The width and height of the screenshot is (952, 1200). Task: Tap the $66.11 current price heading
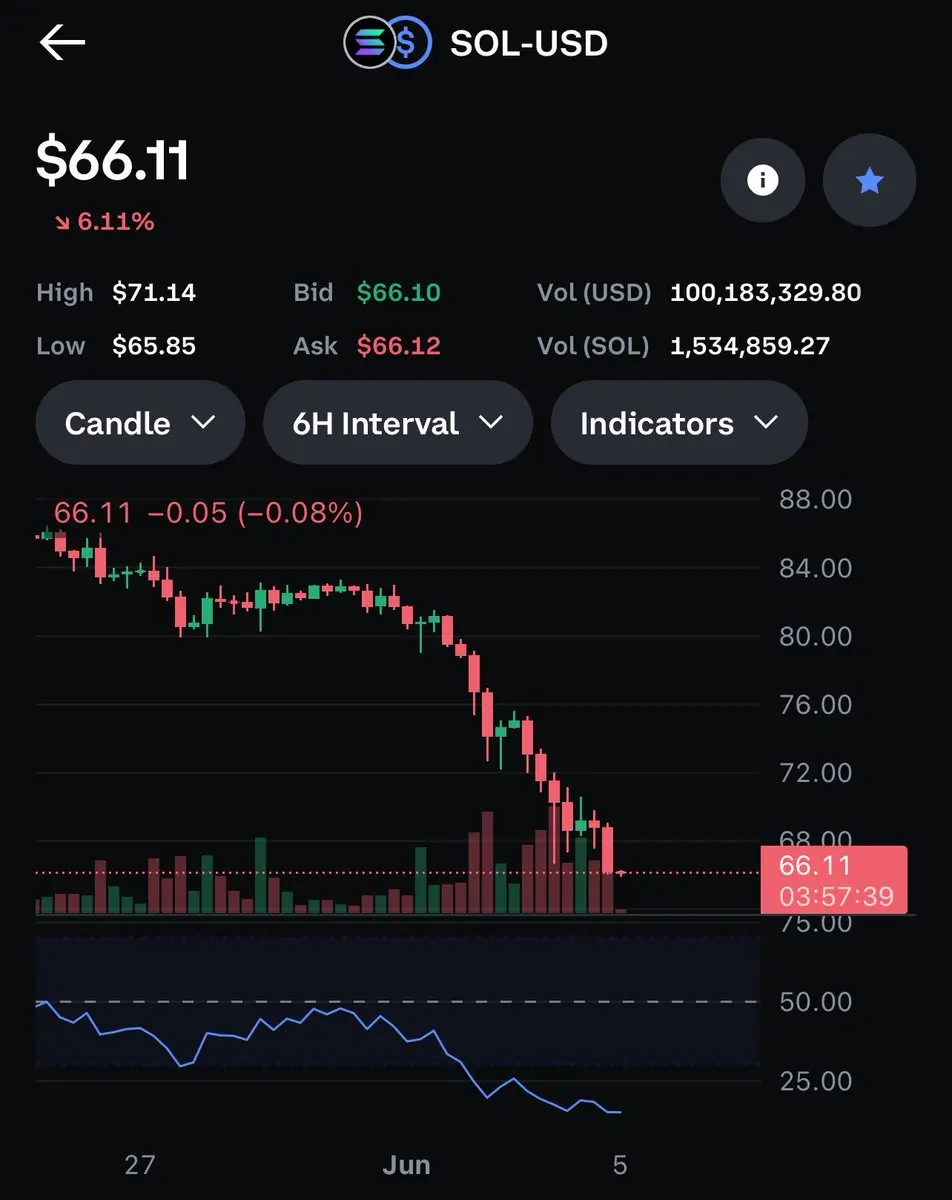(x=113, y=161)
